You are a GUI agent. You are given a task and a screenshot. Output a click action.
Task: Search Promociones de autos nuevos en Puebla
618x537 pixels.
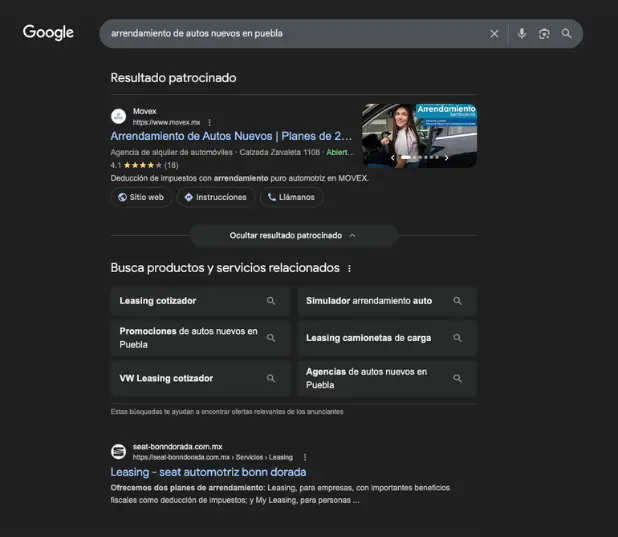coord(200,338)
